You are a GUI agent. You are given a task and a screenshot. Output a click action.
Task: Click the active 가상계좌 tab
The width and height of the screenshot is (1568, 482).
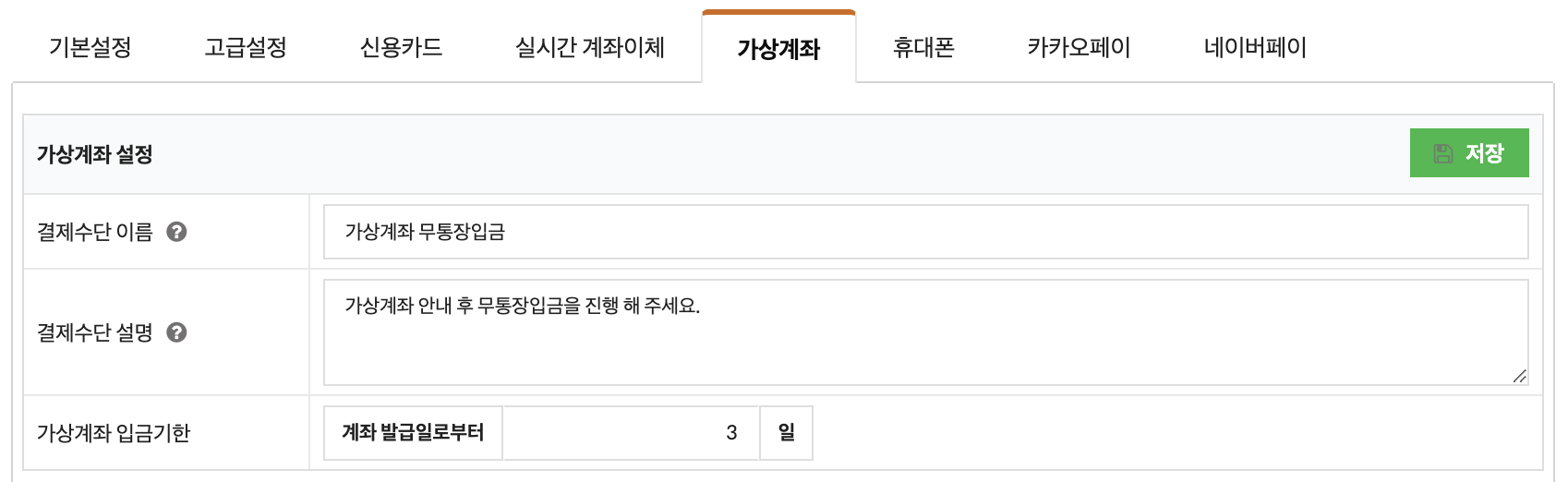click(778, 48)
